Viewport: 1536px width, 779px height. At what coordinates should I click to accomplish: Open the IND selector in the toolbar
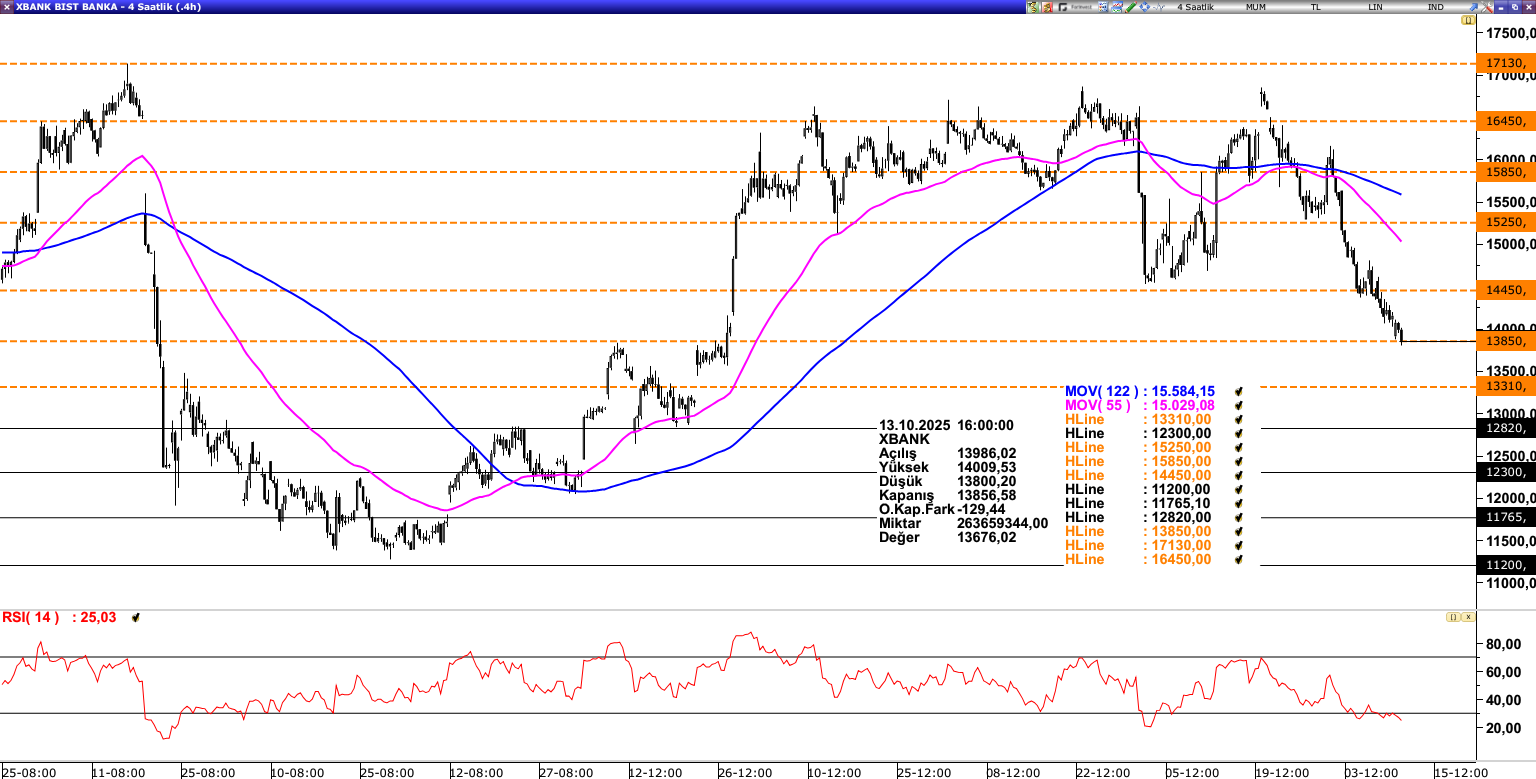point(1436,7)
